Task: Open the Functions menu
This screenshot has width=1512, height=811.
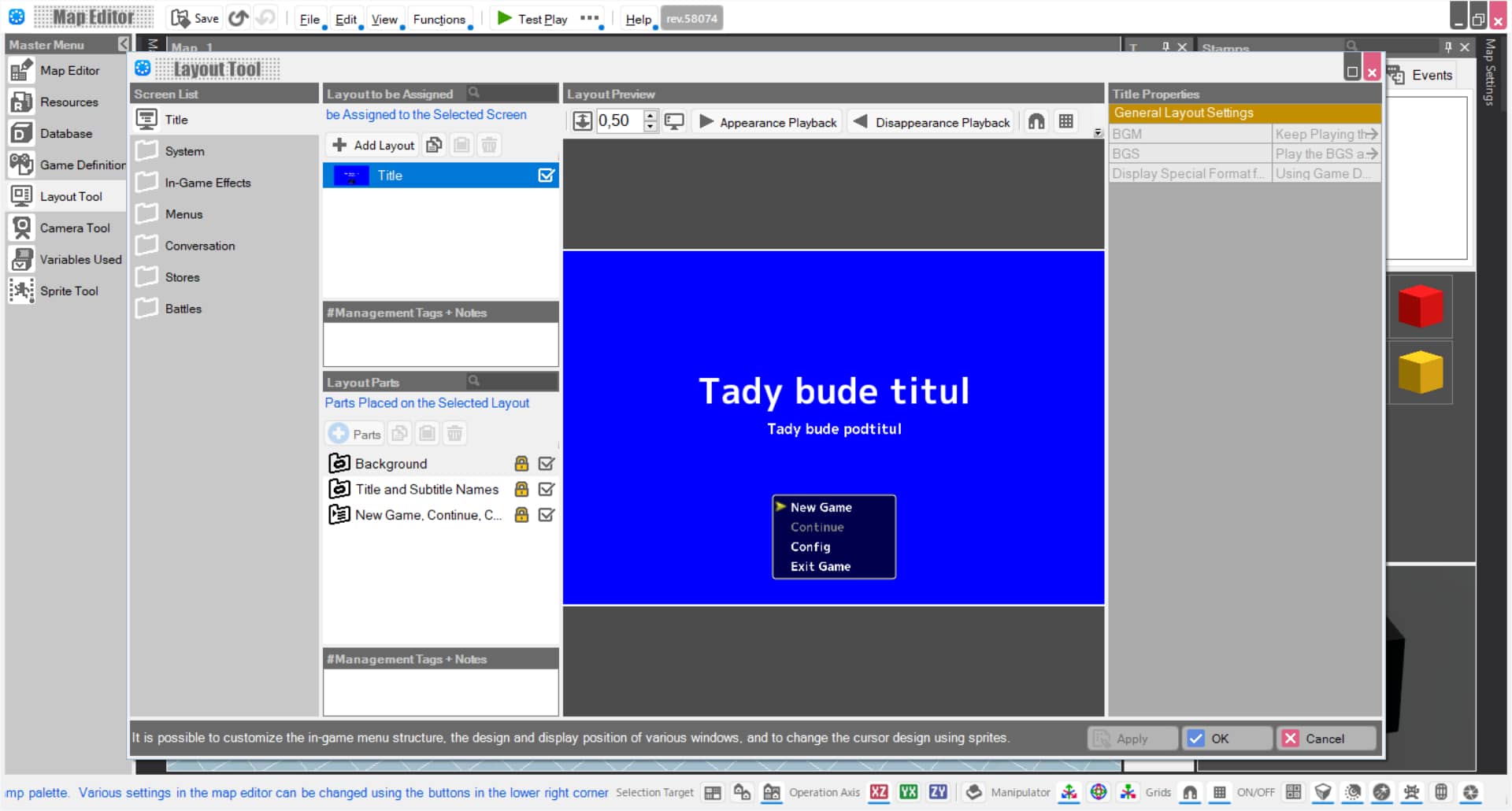Action: click(439, 19)
